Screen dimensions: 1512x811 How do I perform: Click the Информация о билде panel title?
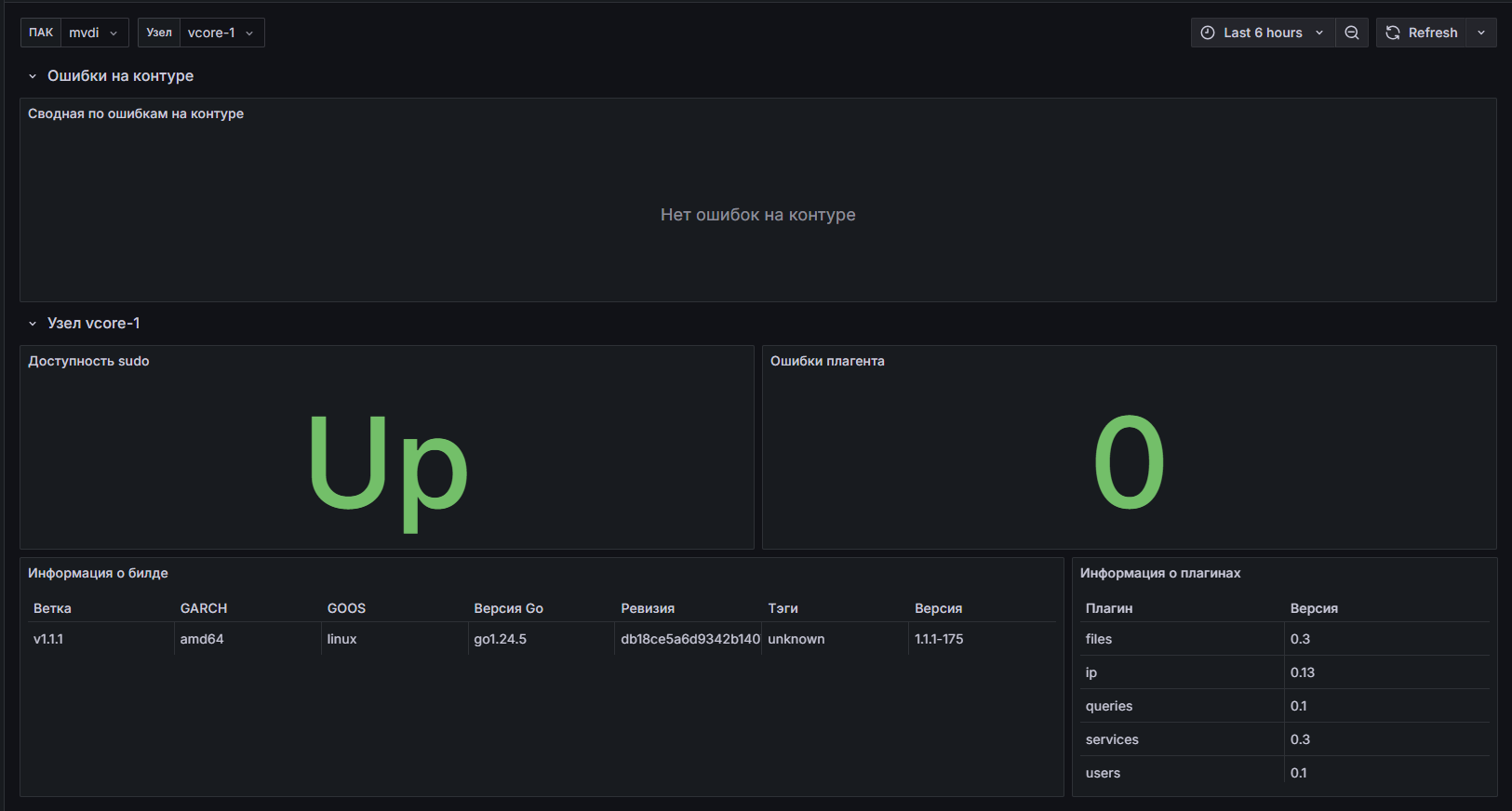click(x=98, y=573)
